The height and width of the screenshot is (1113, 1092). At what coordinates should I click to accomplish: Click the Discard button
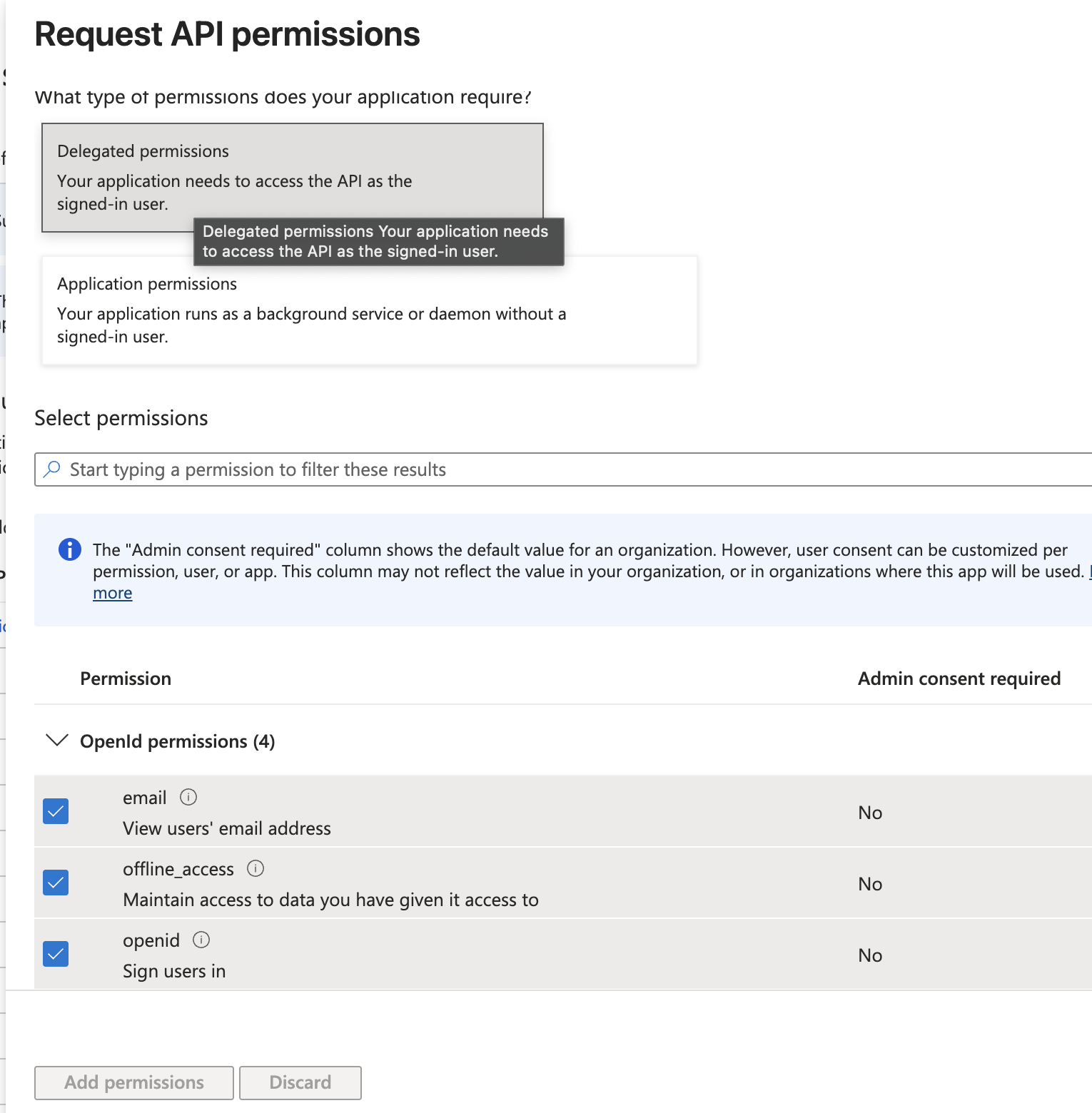300,1082
